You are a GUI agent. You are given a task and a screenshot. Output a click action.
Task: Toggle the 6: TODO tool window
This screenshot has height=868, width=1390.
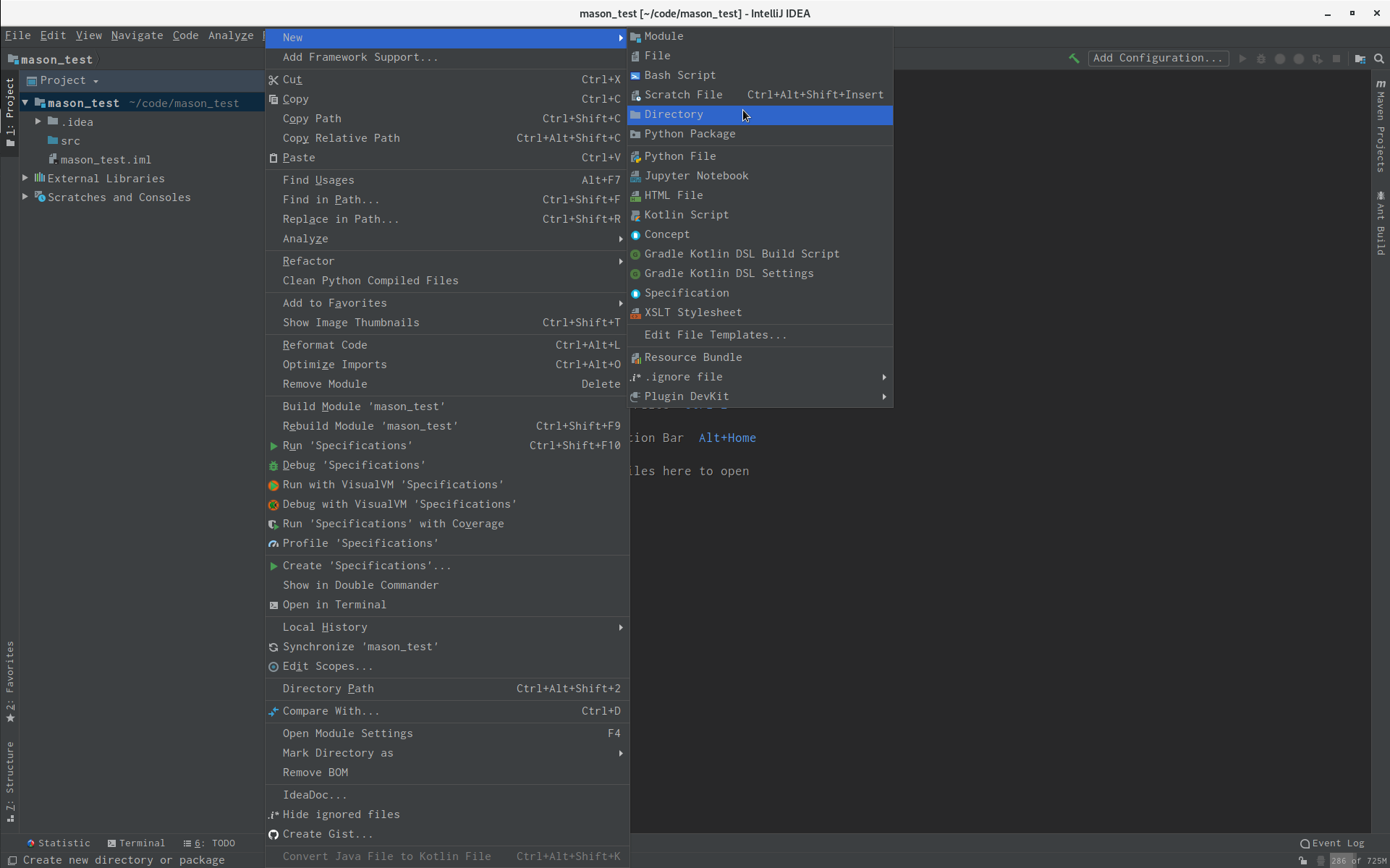pos(209,843)
